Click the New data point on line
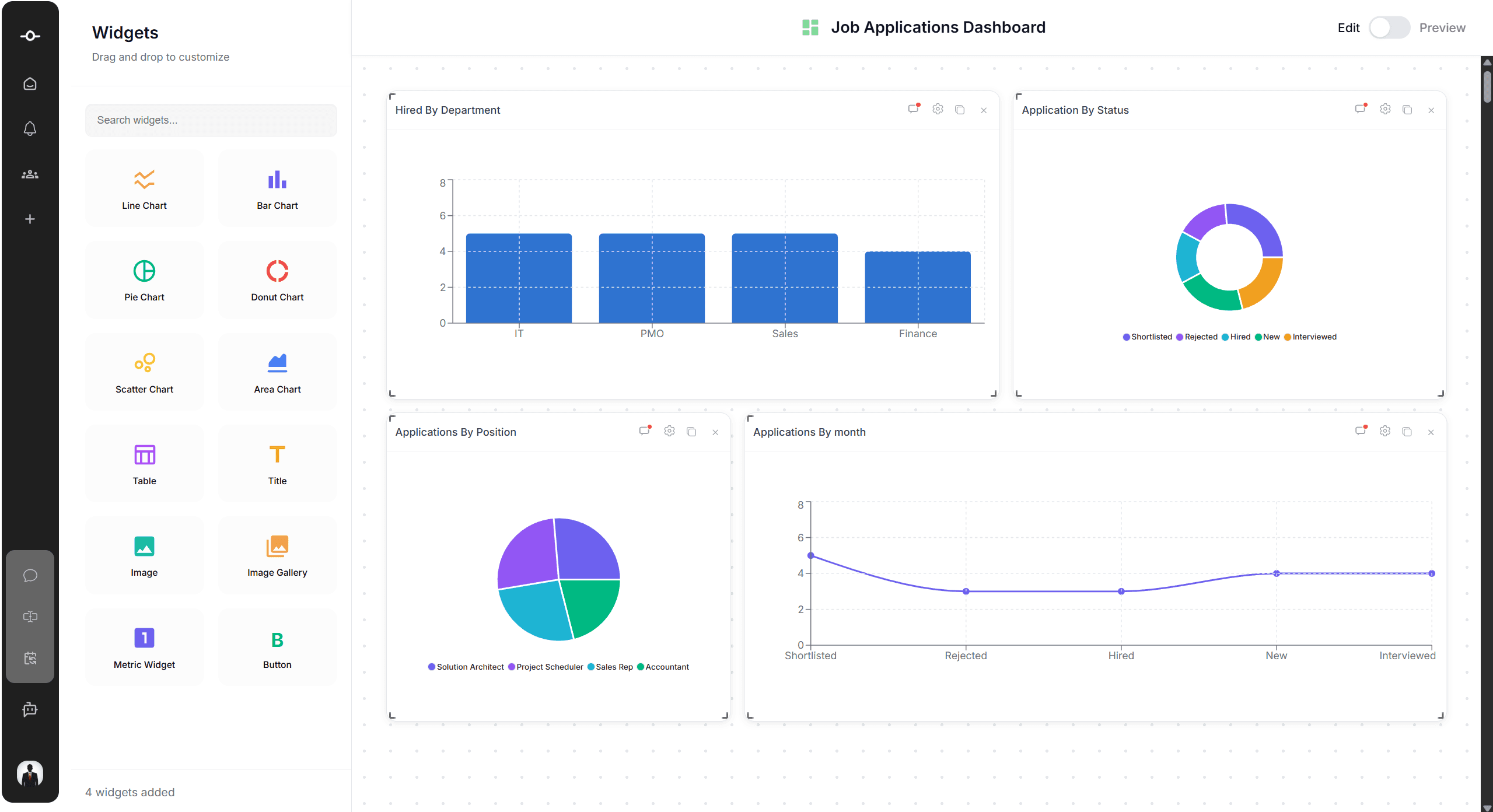Image resolution: width=1493 pixels, height=812 pixels. 1276,573
